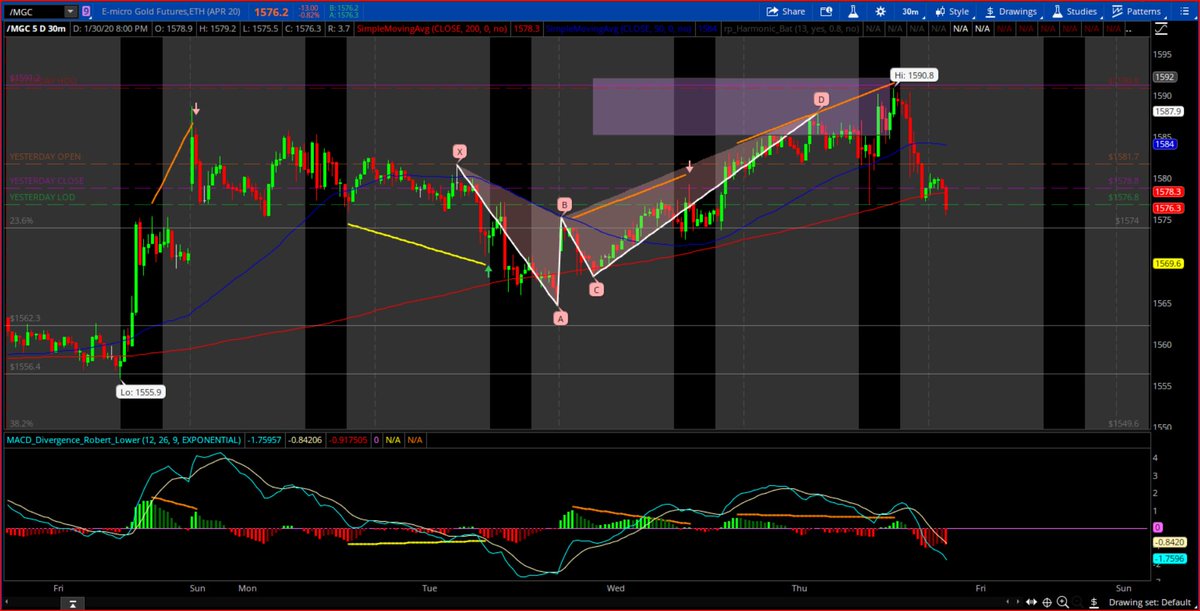Click the Lo: 1555.9 price bubble

(142, 392)
